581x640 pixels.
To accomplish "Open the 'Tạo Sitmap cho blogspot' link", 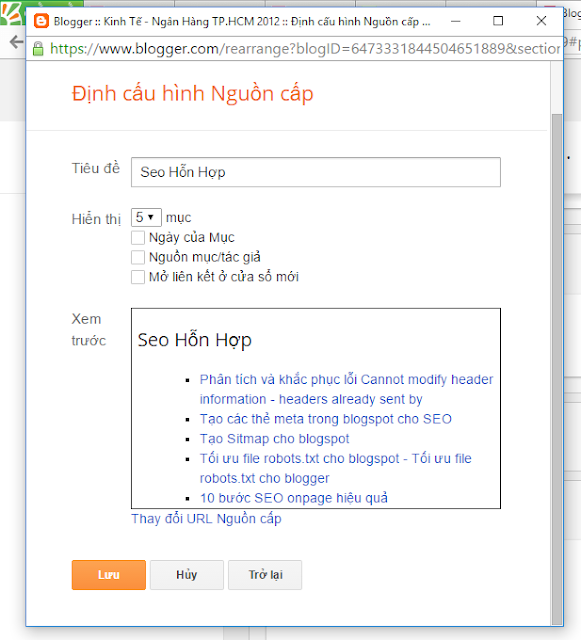I will (x=274, y=439).
